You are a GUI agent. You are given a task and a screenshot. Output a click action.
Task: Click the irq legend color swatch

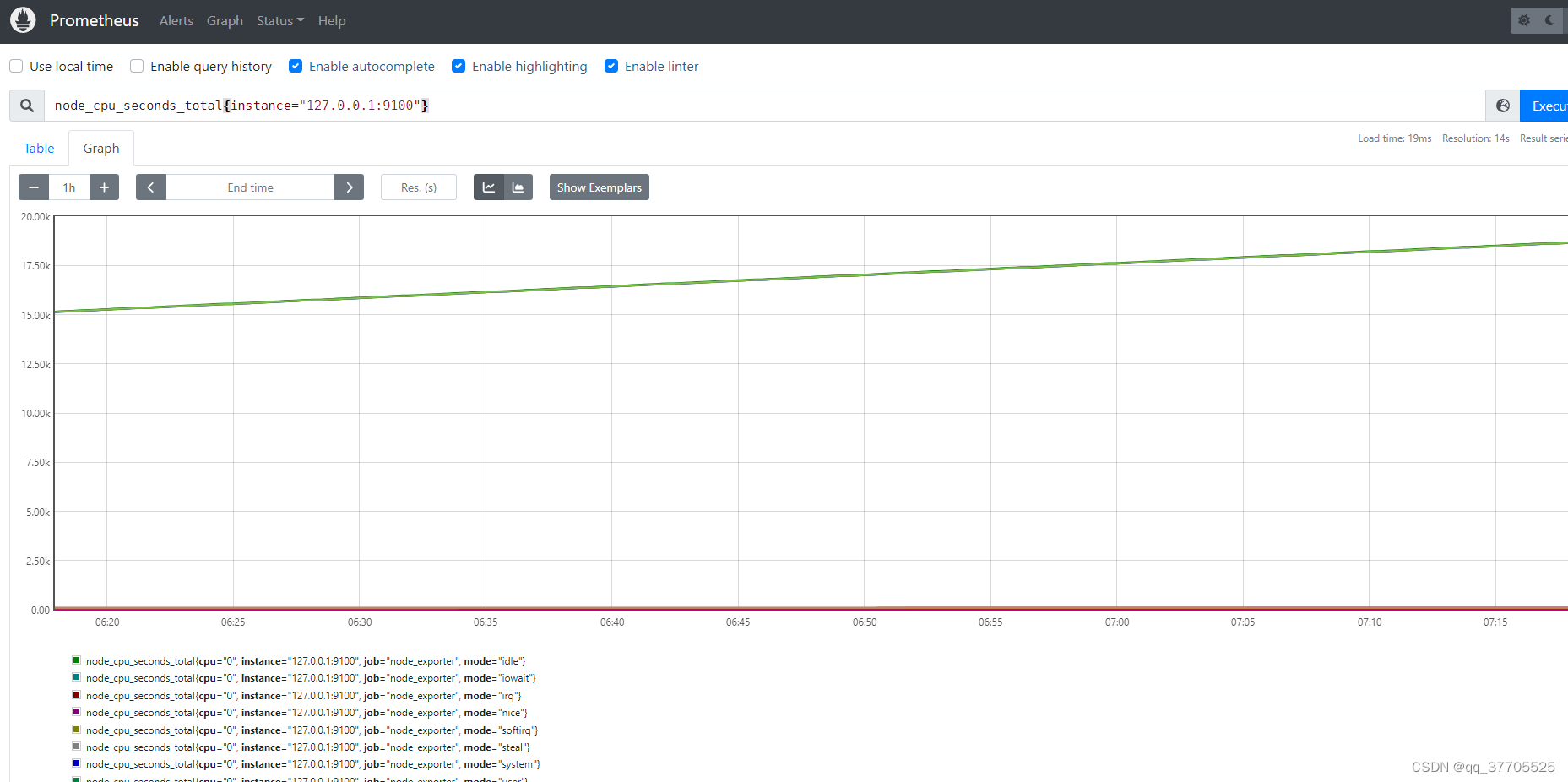(x=77, y=695)
